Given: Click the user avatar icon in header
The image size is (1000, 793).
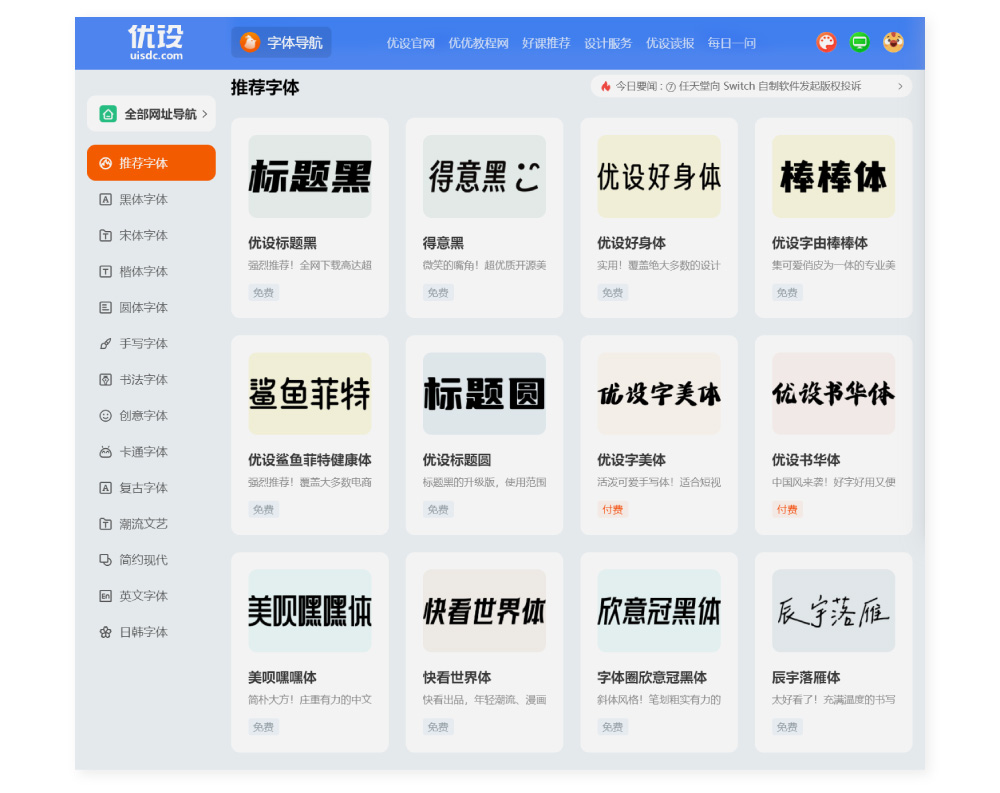Looking at the screenshot, I should tap(893, 42).
